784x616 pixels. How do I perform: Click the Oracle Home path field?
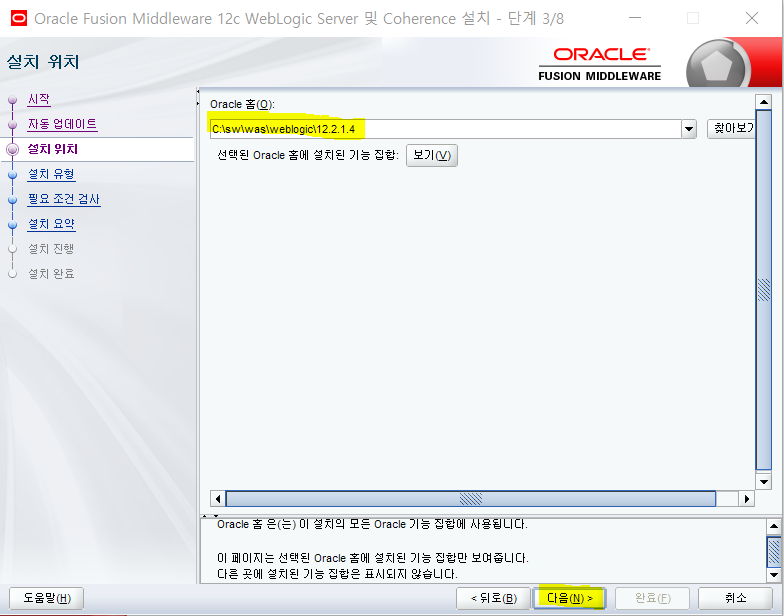tap(445, 129)
